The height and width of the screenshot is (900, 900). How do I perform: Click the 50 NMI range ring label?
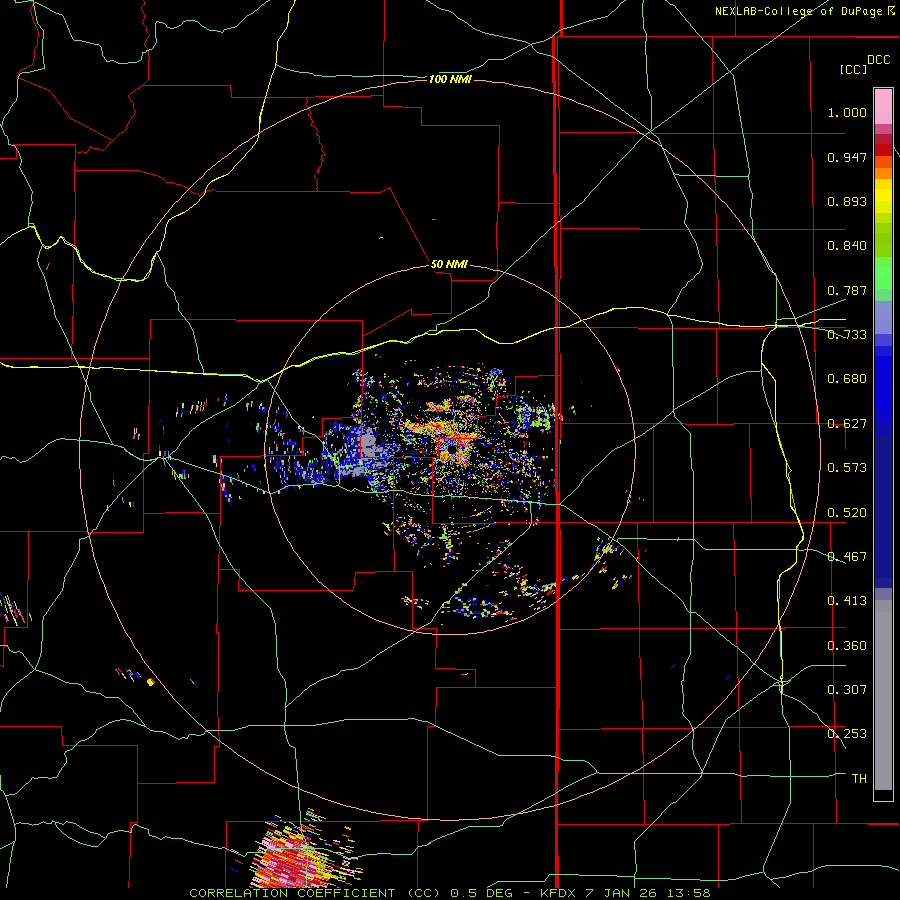point(449,264)
